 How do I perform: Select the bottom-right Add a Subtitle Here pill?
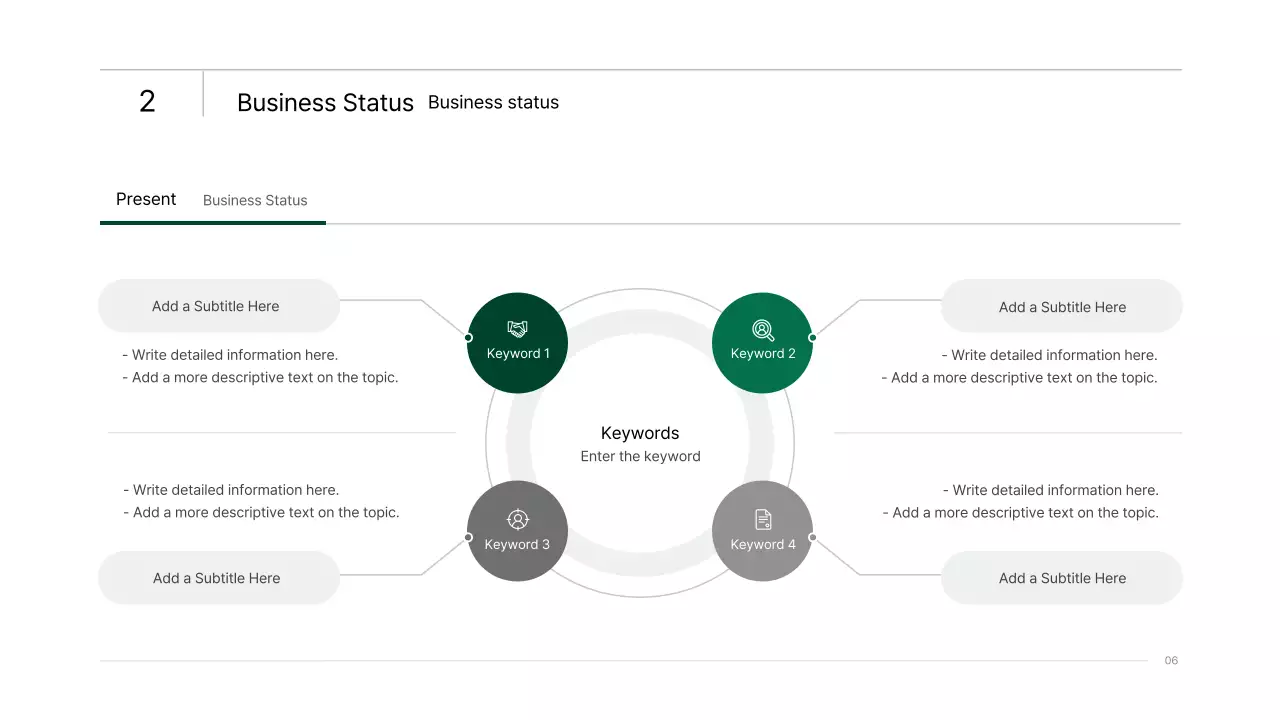pos(1062,577)
